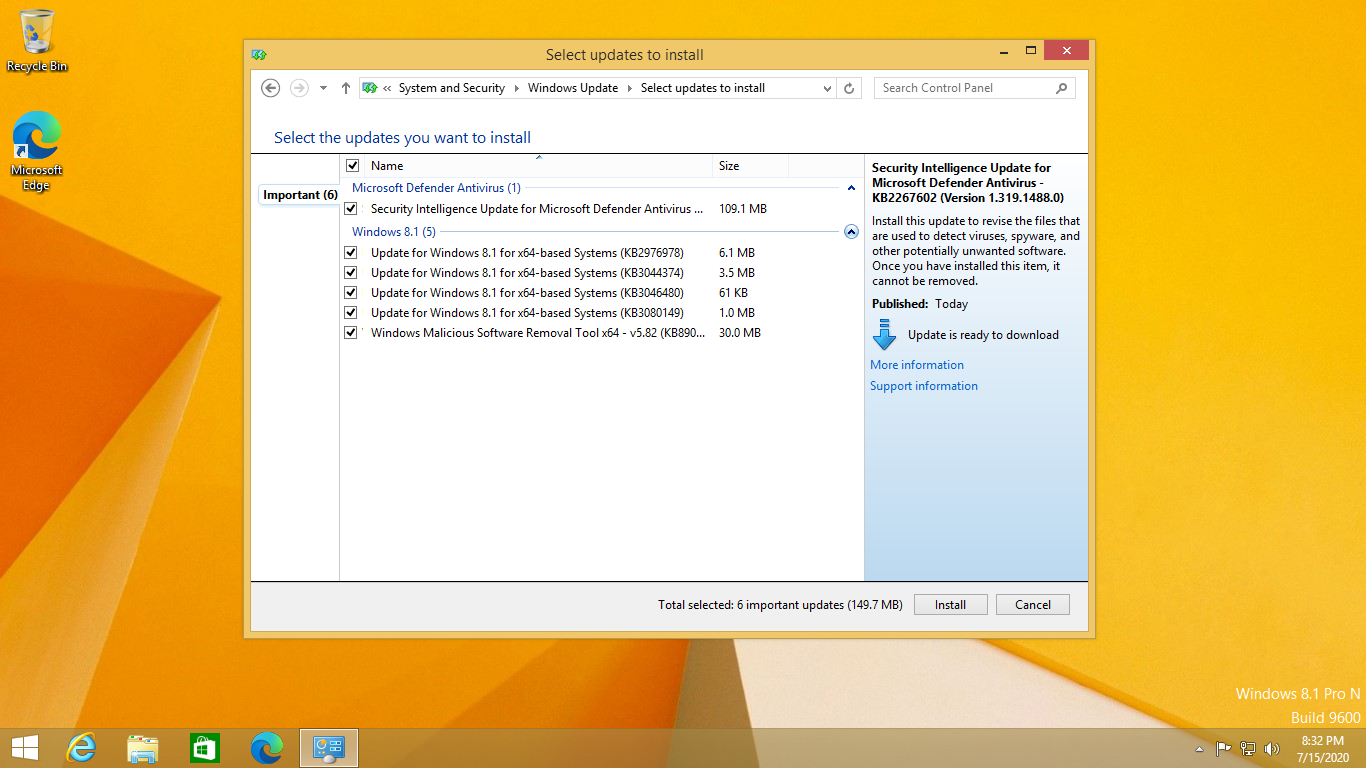Click the breadcrumb overflow chevrons
The width and height of the screenshot is (1366, 768).
387,88
